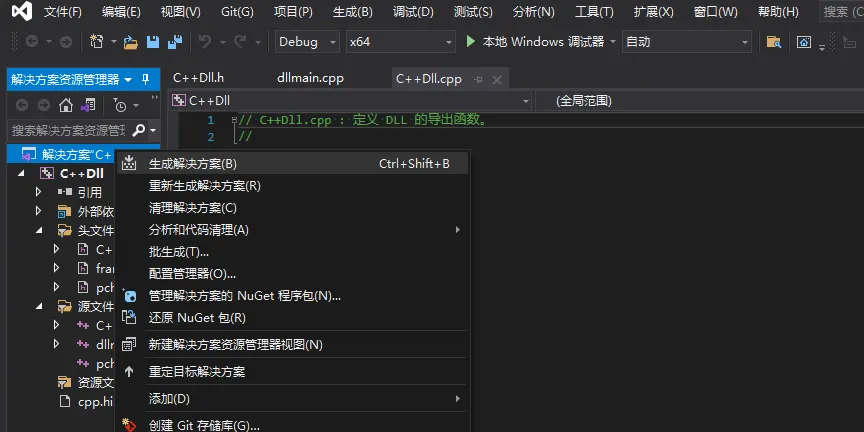864x432 pixels.
Task: Click the undo arrow icon
Action: click(205, 42)
